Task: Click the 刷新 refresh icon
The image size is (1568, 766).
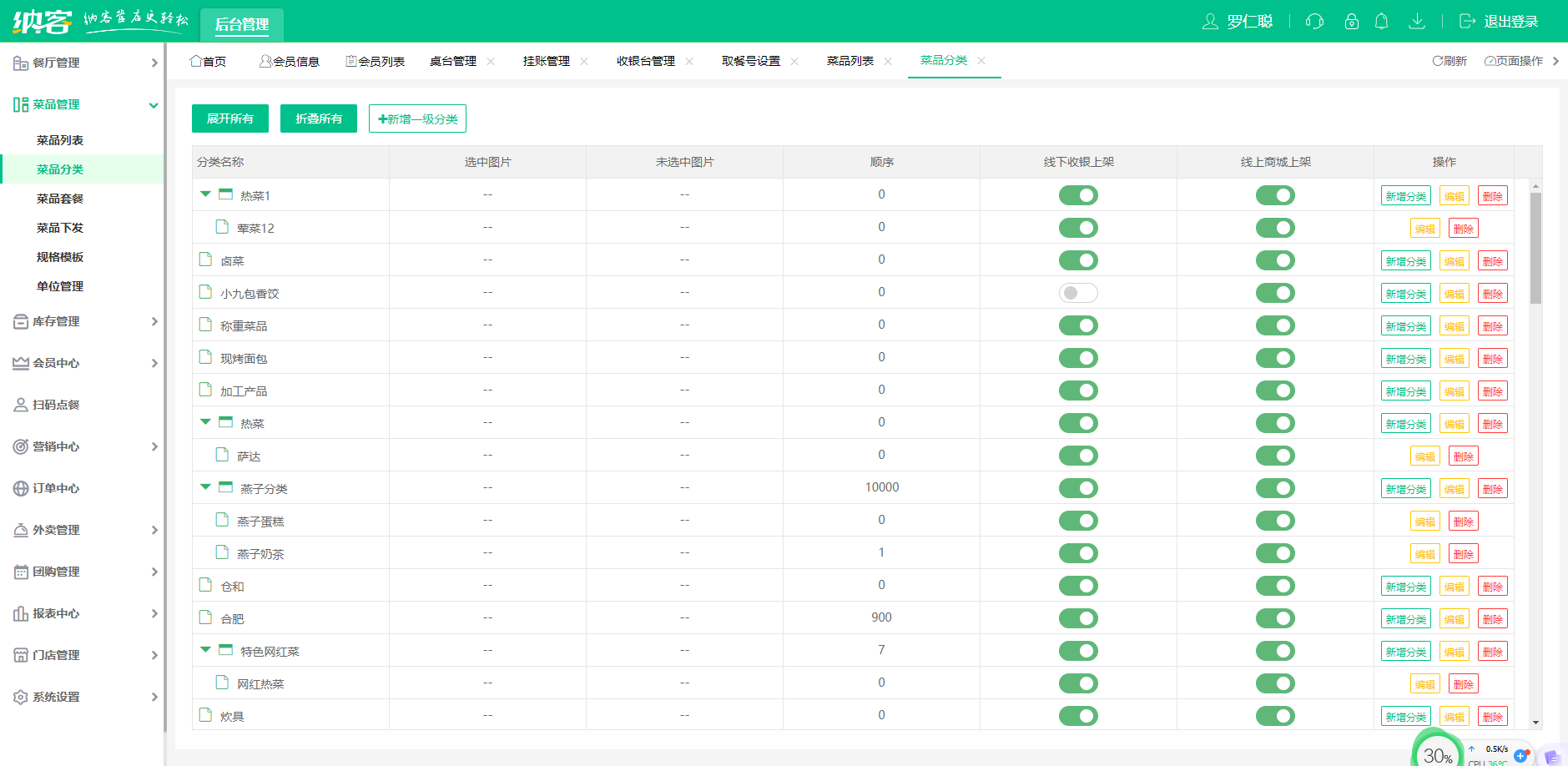Action: [1438, 61]
